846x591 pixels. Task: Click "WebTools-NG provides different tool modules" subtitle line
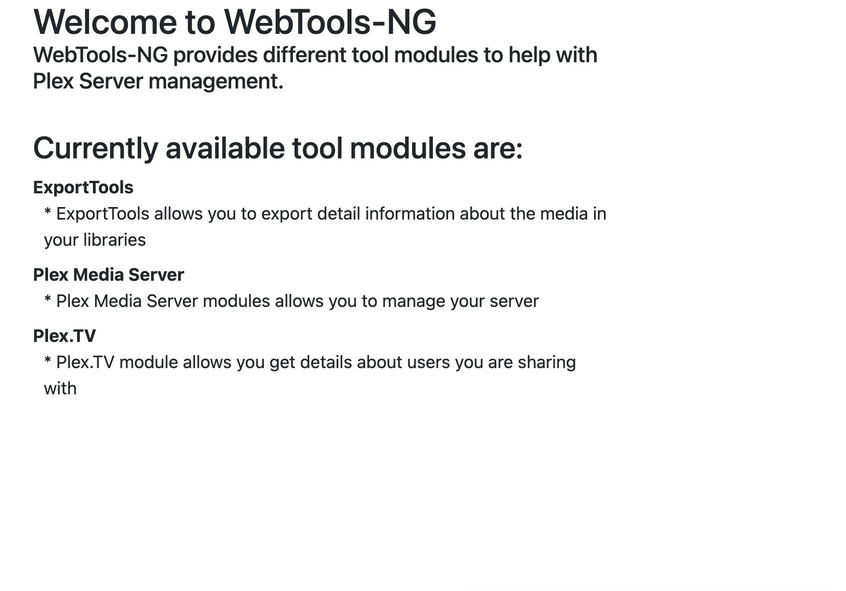point(315,55)
